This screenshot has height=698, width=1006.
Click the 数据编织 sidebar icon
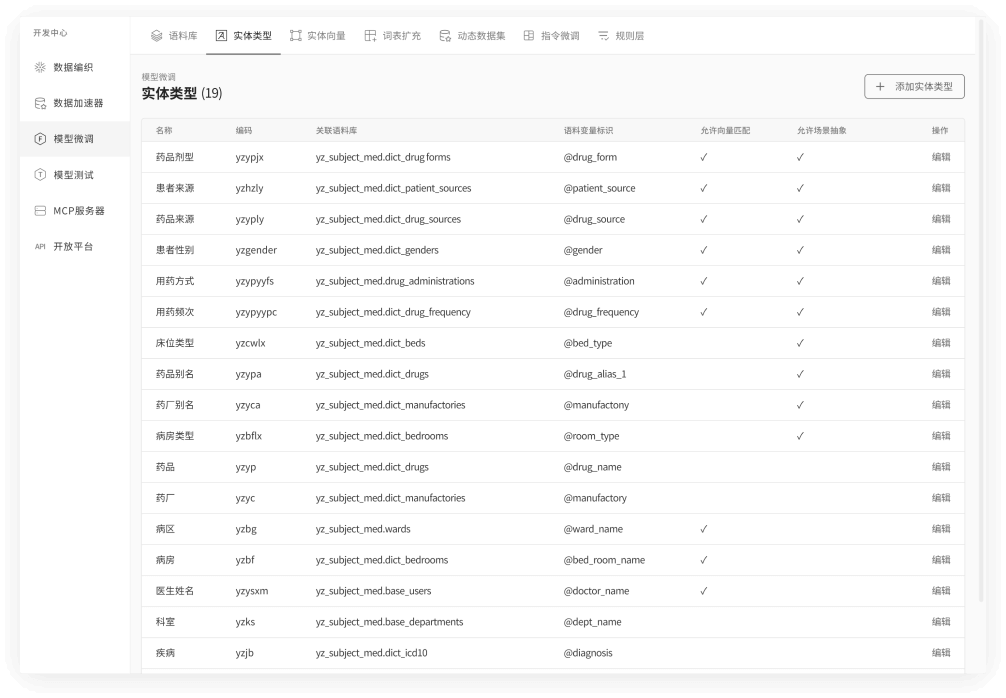pyautogui.click(x=40, y=67)
